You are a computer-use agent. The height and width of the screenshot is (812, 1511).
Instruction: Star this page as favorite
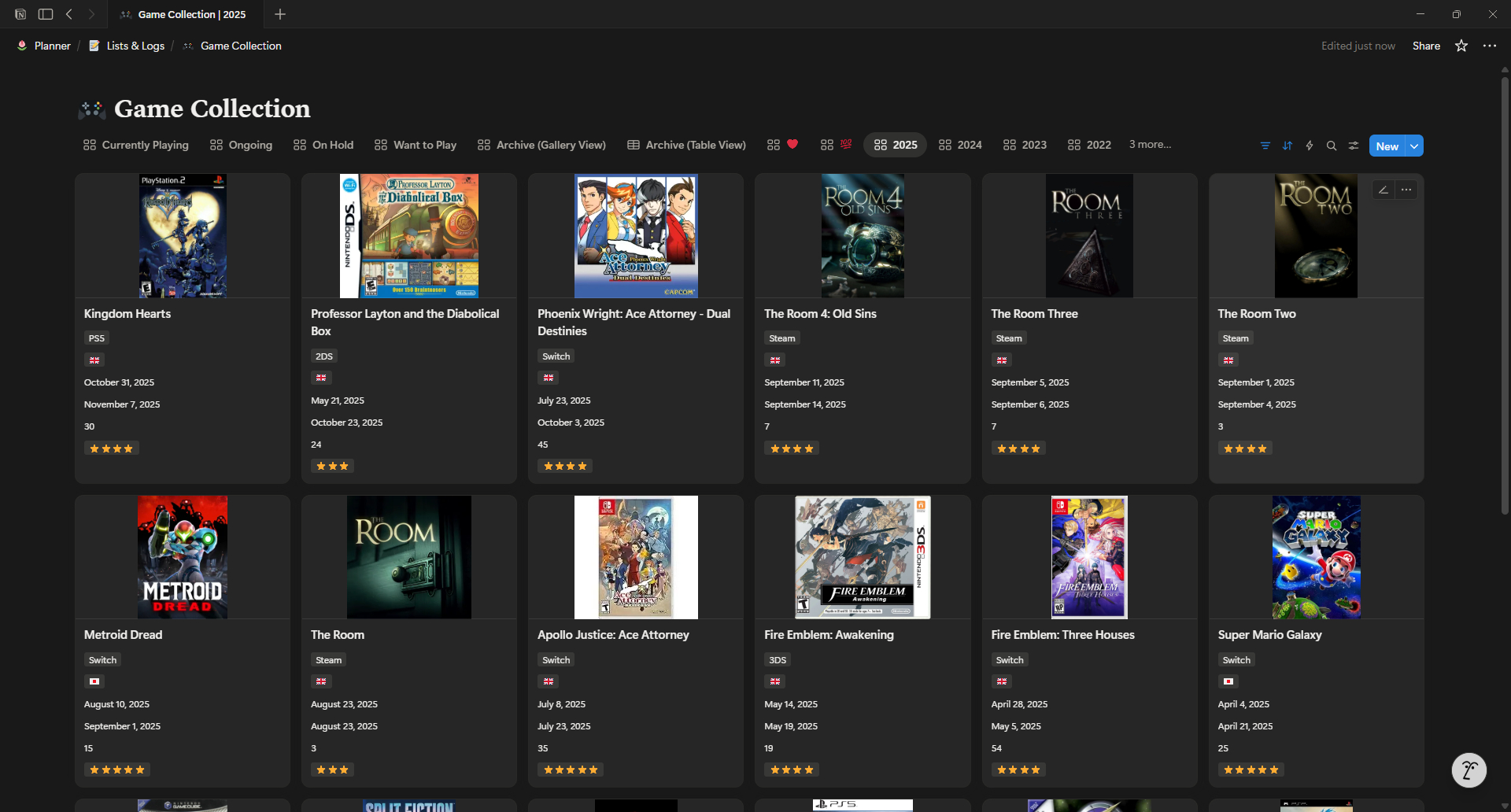click(1461, 46)
